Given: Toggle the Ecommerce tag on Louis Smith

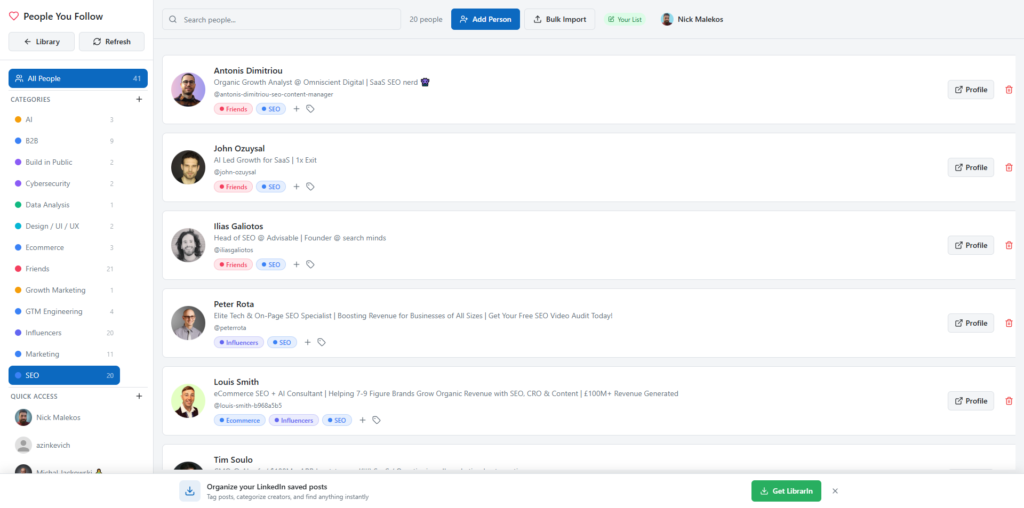Looking at the screenshot, I should point(239,420).
